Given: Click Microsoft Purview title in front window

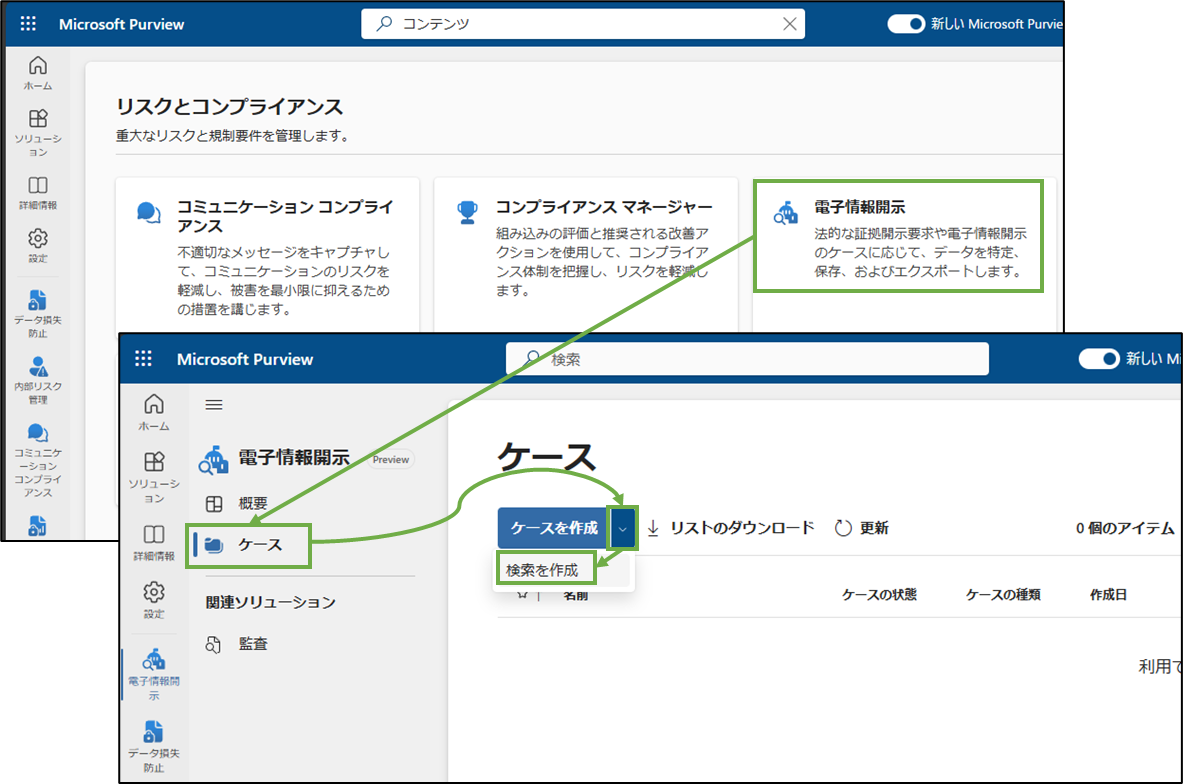Looking at the screenshot, I should point(245,359).
